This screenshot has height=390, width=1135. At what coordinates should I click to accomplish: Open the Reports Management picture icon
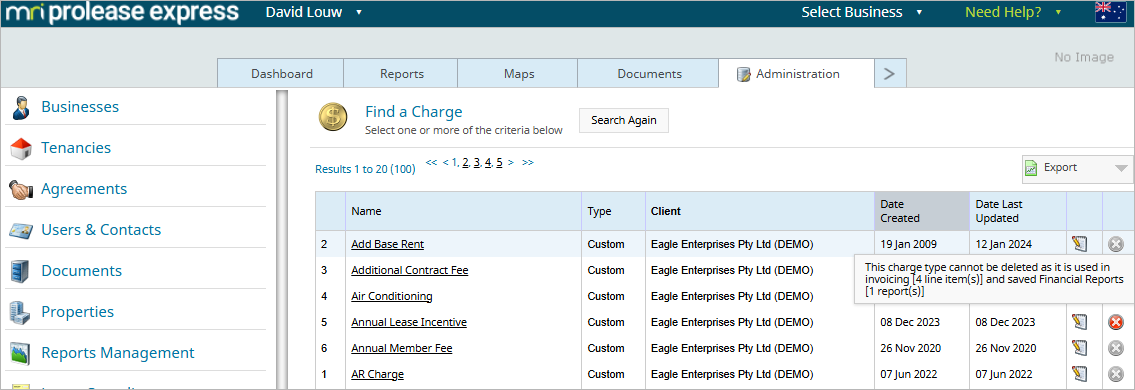click(20, 353)
